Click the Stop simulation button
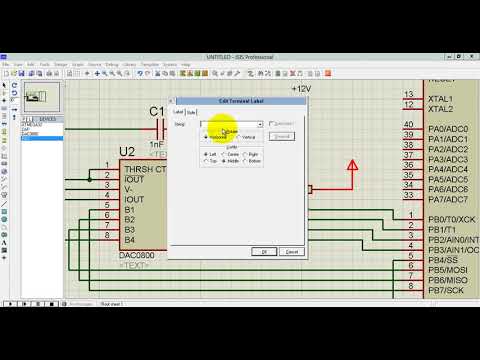 pyautogui.click(x=51, y=304)
